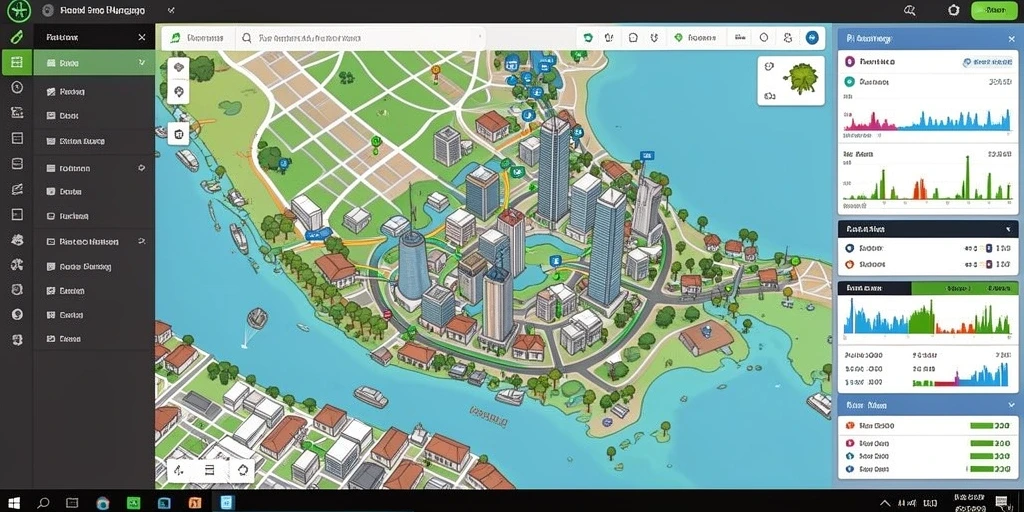
Task: Click the green circular app logo
Action: (x=18, y=10)
